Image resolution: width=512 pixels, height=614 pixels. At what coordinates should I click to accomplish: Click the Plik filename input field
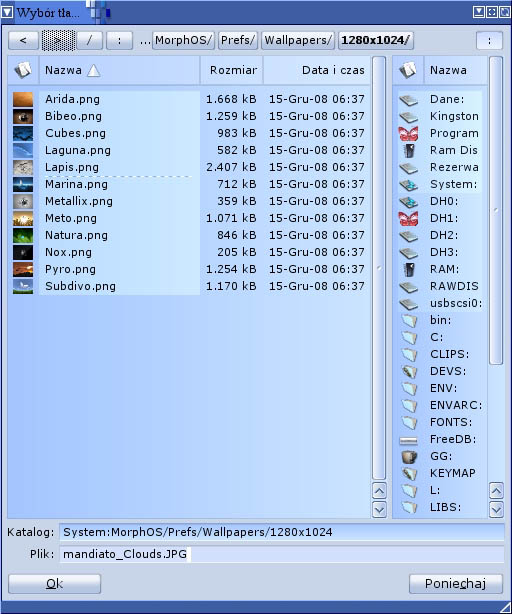click(x=281, y=554)
